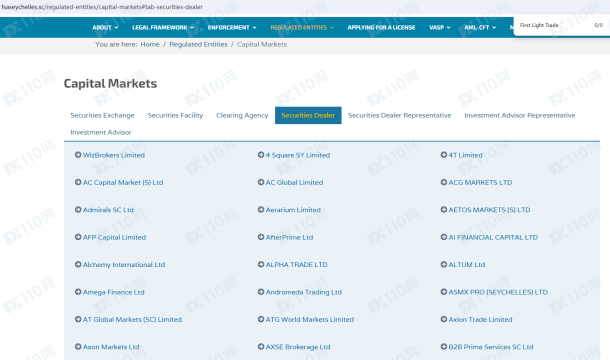This screenshot has height=360, width=610.
Task: Open APPLYING FOR A LICENSE menu item
Action: pos(381,27)
